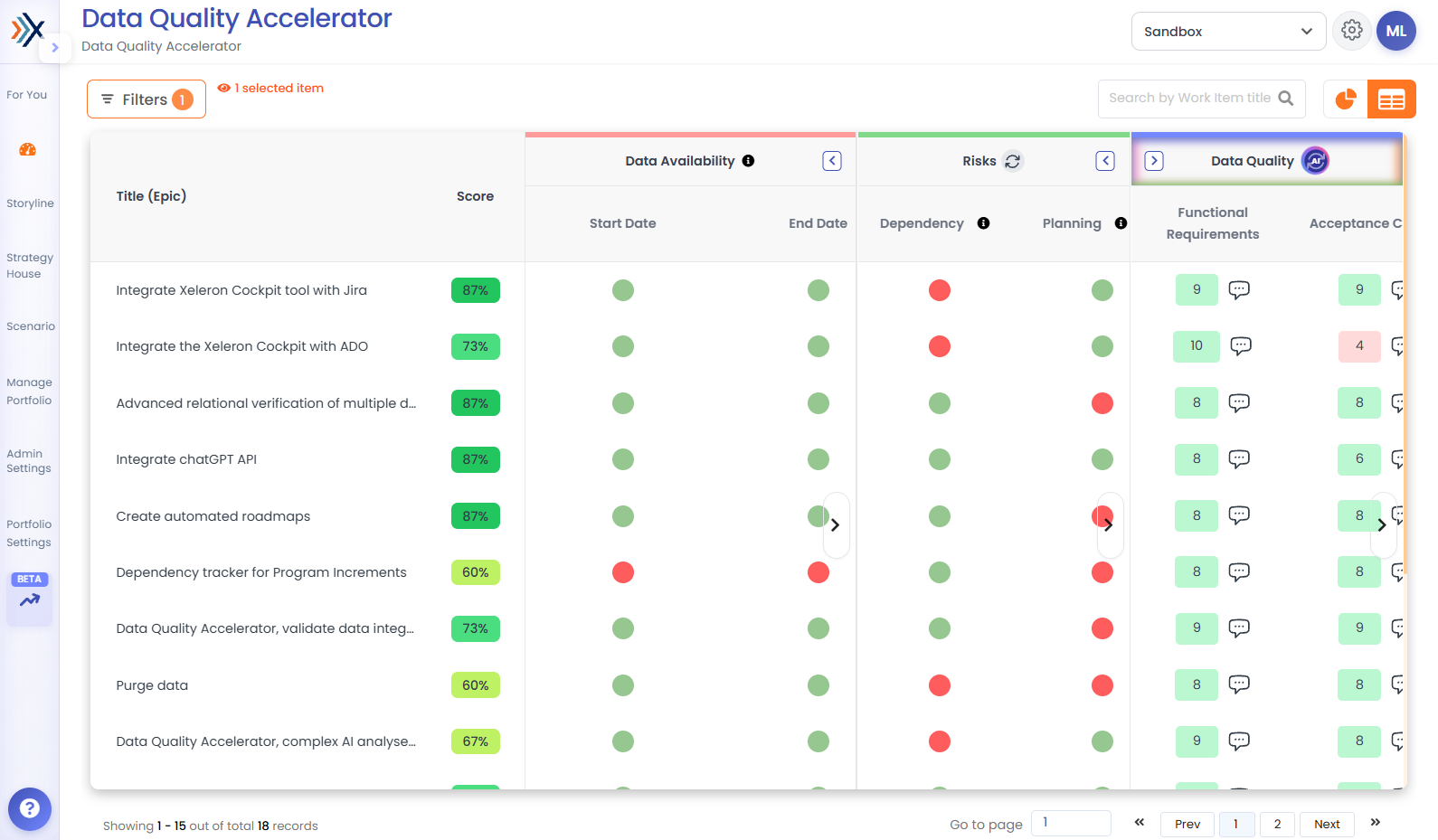Click the Xeleron logo icon
This screenshot has width=1438, height=840.
tap(28, 30)
